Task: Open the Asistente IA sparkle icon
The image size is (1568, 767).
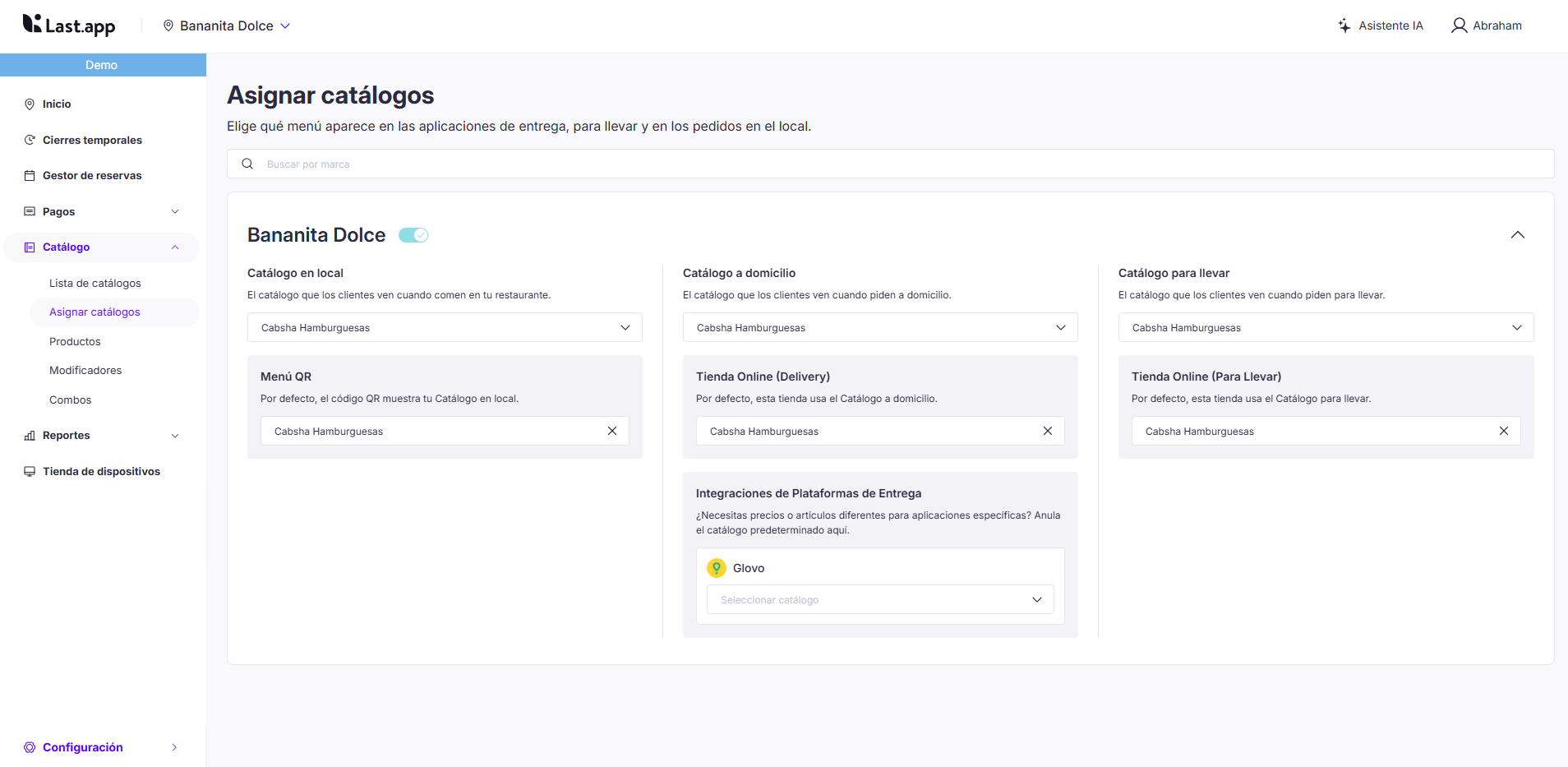Action: (x=1344, y=25)
